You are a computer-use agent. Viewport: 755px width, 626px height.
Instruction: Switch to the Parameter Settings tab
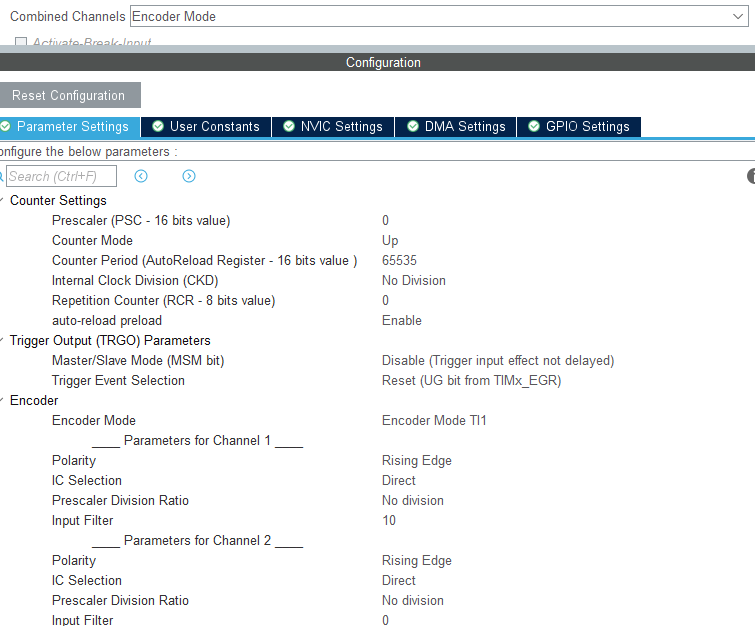pos(70,127)
